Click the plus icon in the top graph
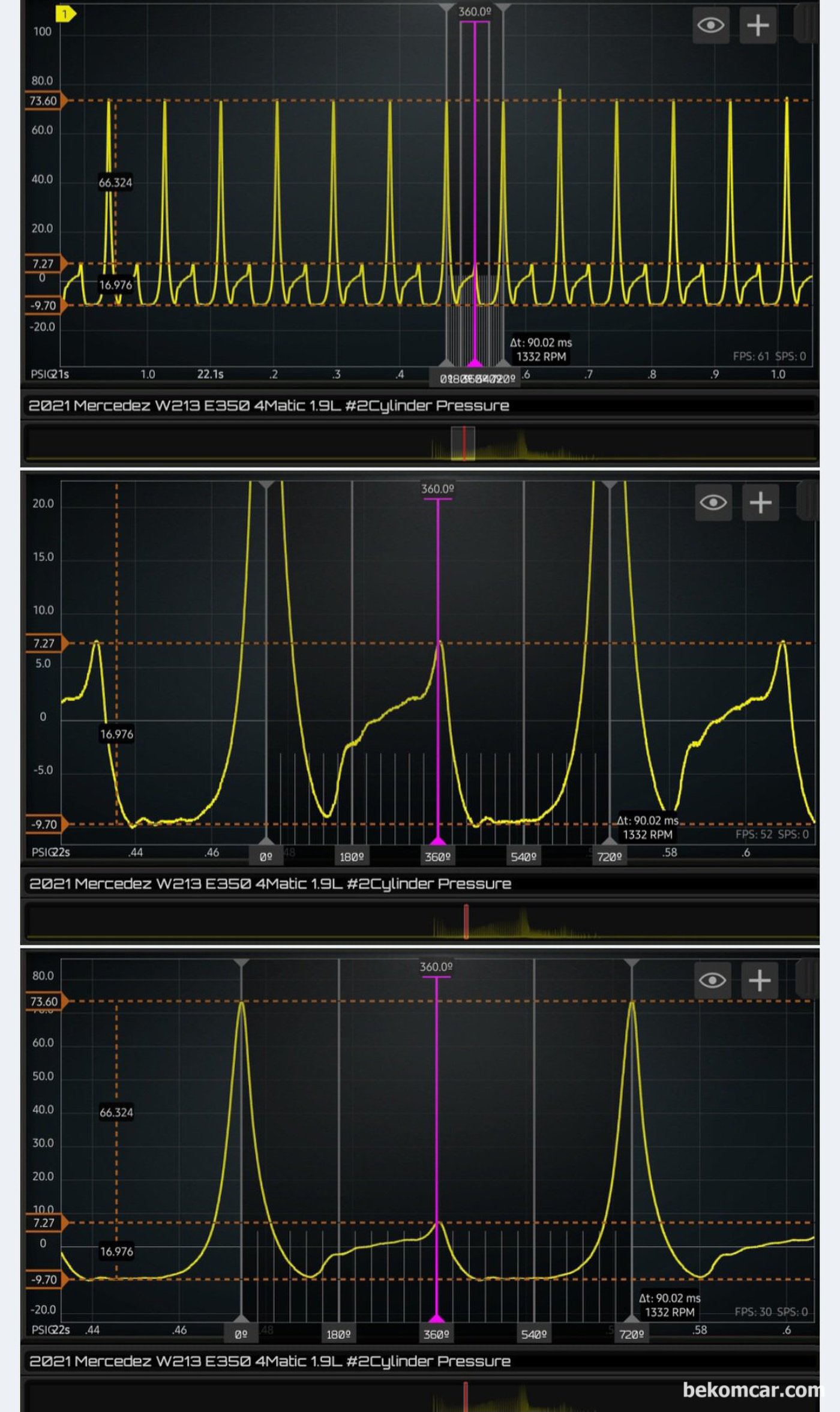Image resolution: width=840 pixels, height=1412 pixels. click(x=758, y=25)
